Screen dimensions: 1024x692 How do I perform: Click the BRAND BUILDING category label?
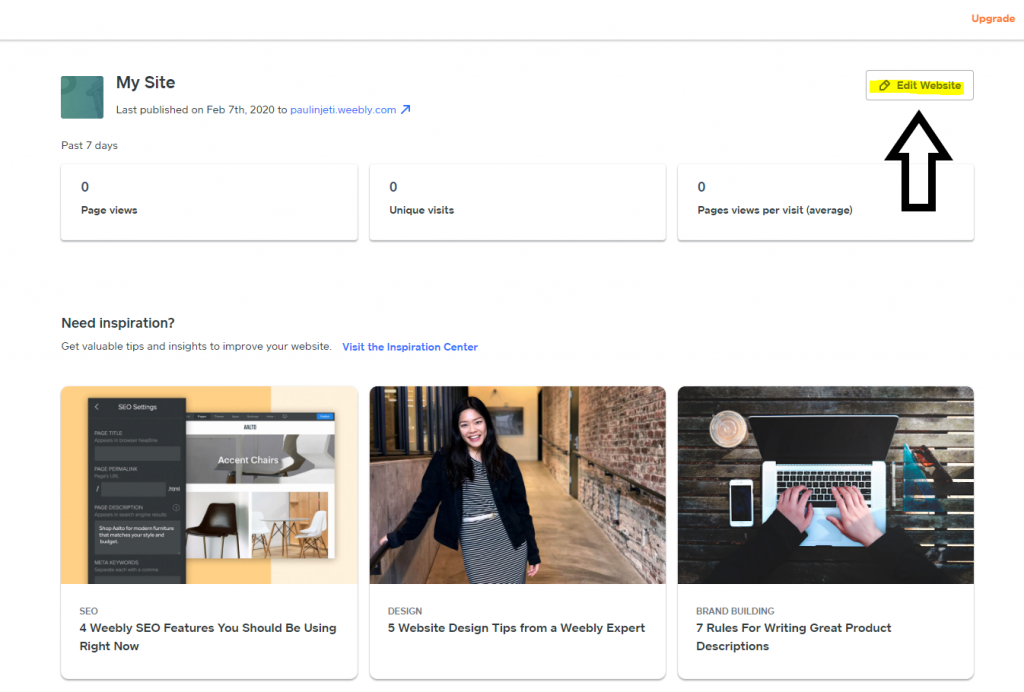tap(735, 611)
